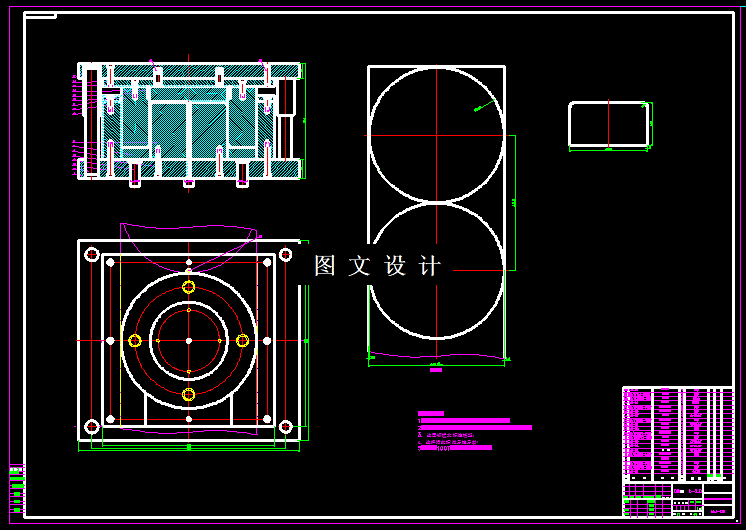Screen dimensions: 746x530
Task: Click the center point of the plan view
Action: pos(189,341)
